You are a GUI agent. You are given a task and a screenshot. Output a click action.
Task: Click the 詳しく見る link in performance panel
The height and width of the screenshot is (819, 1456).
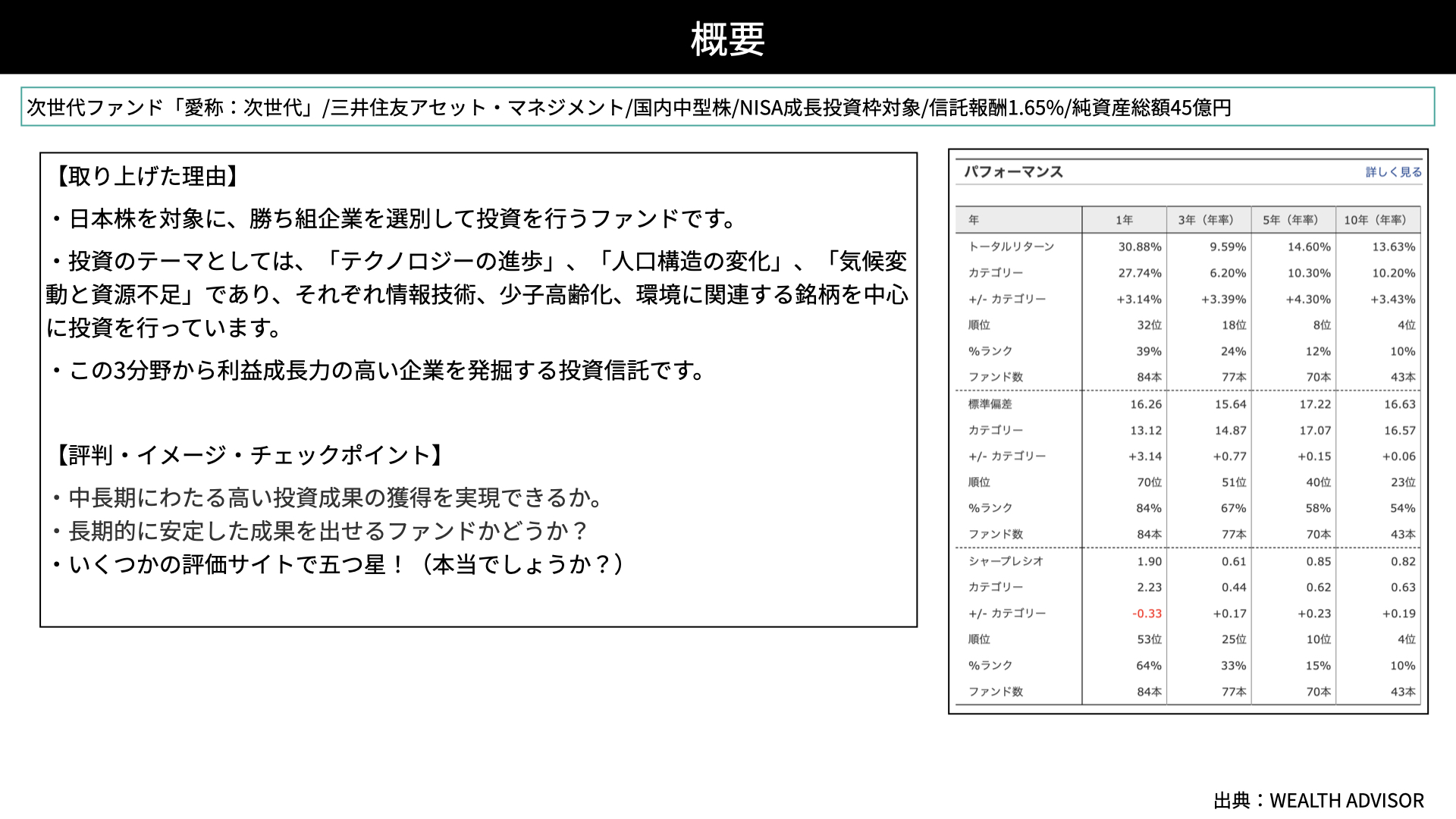click(1393, 172)
